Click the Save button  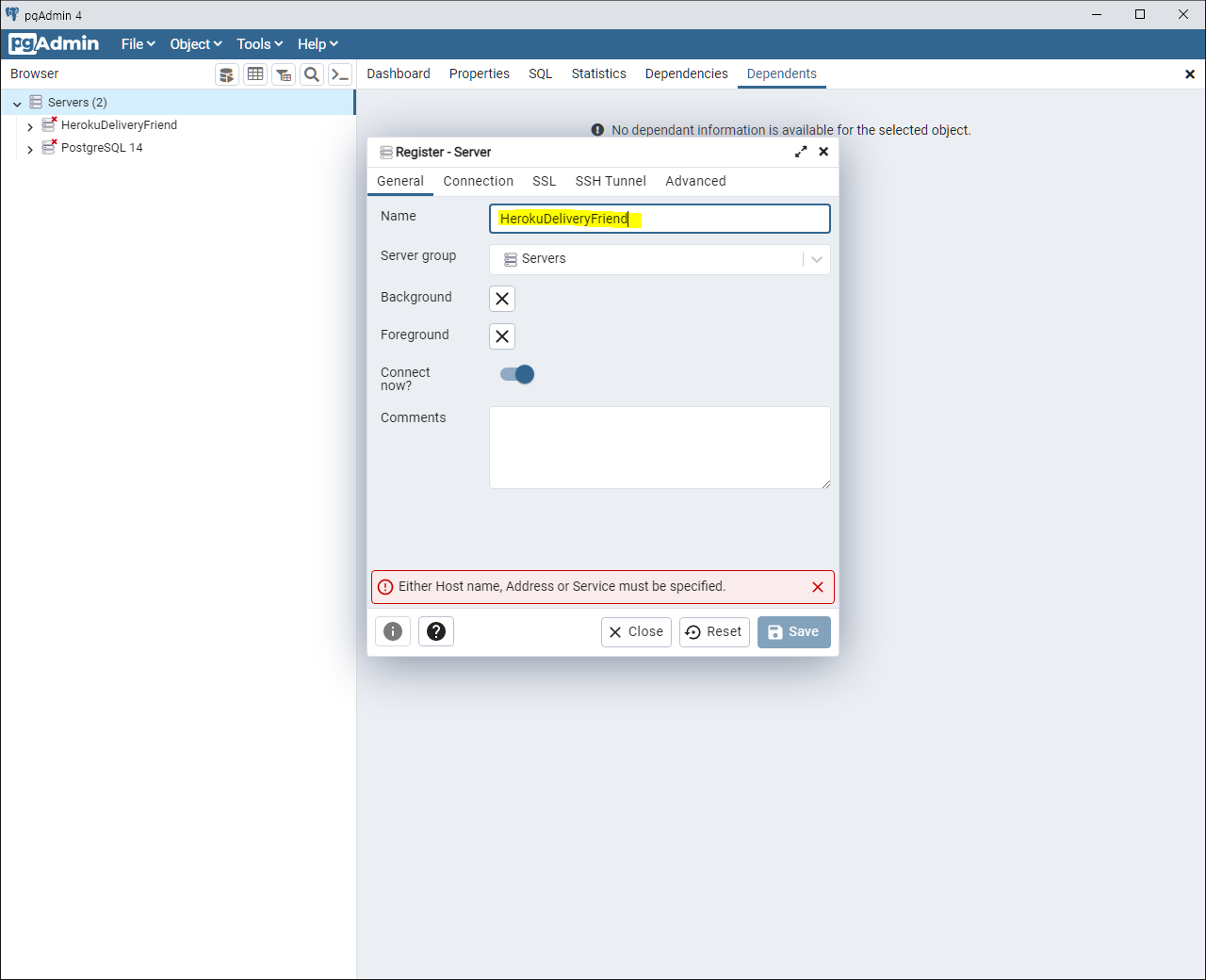point(794,632)
